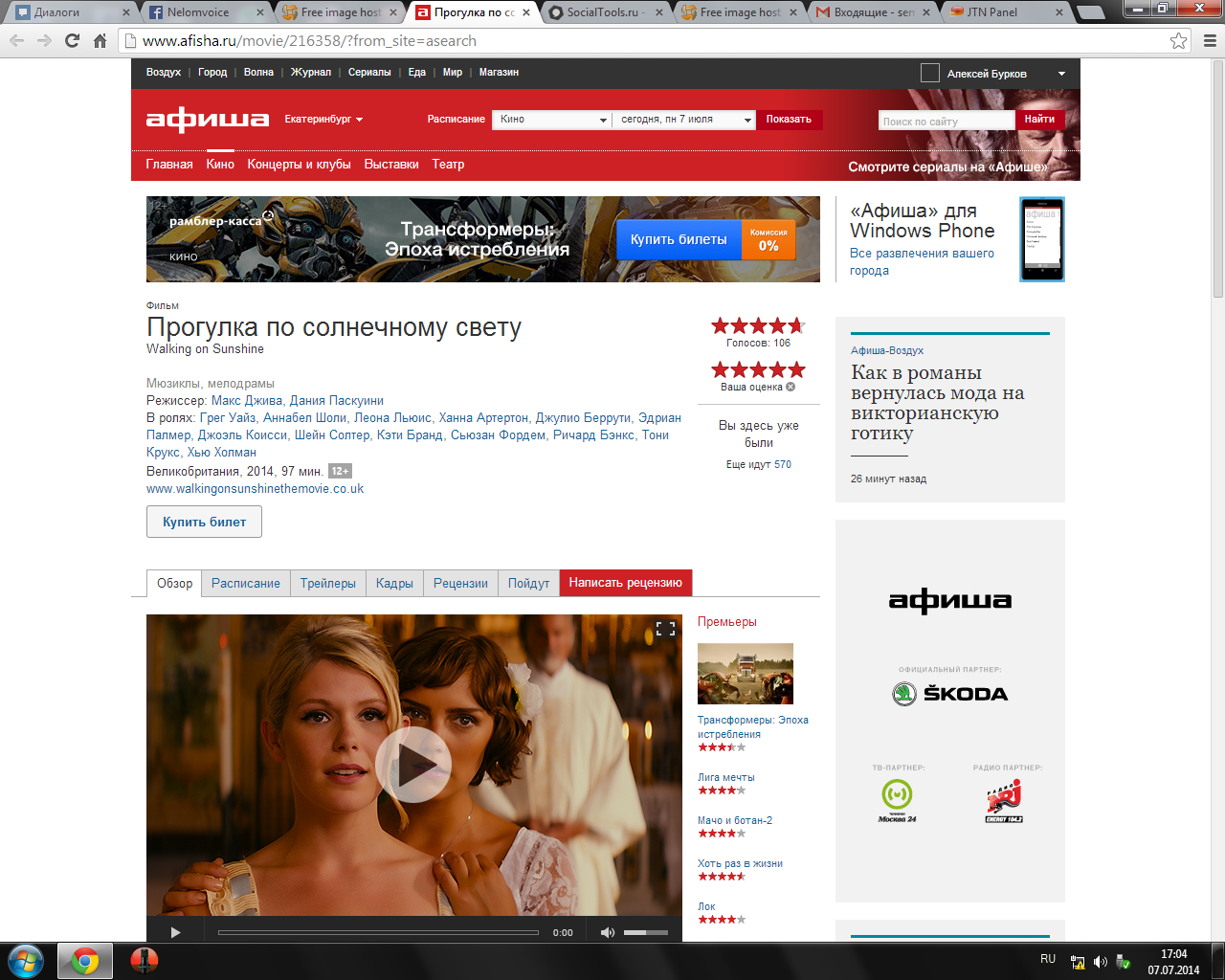
Task: Click Трансформеры premiere thumbnail
Action: [746, 674]
